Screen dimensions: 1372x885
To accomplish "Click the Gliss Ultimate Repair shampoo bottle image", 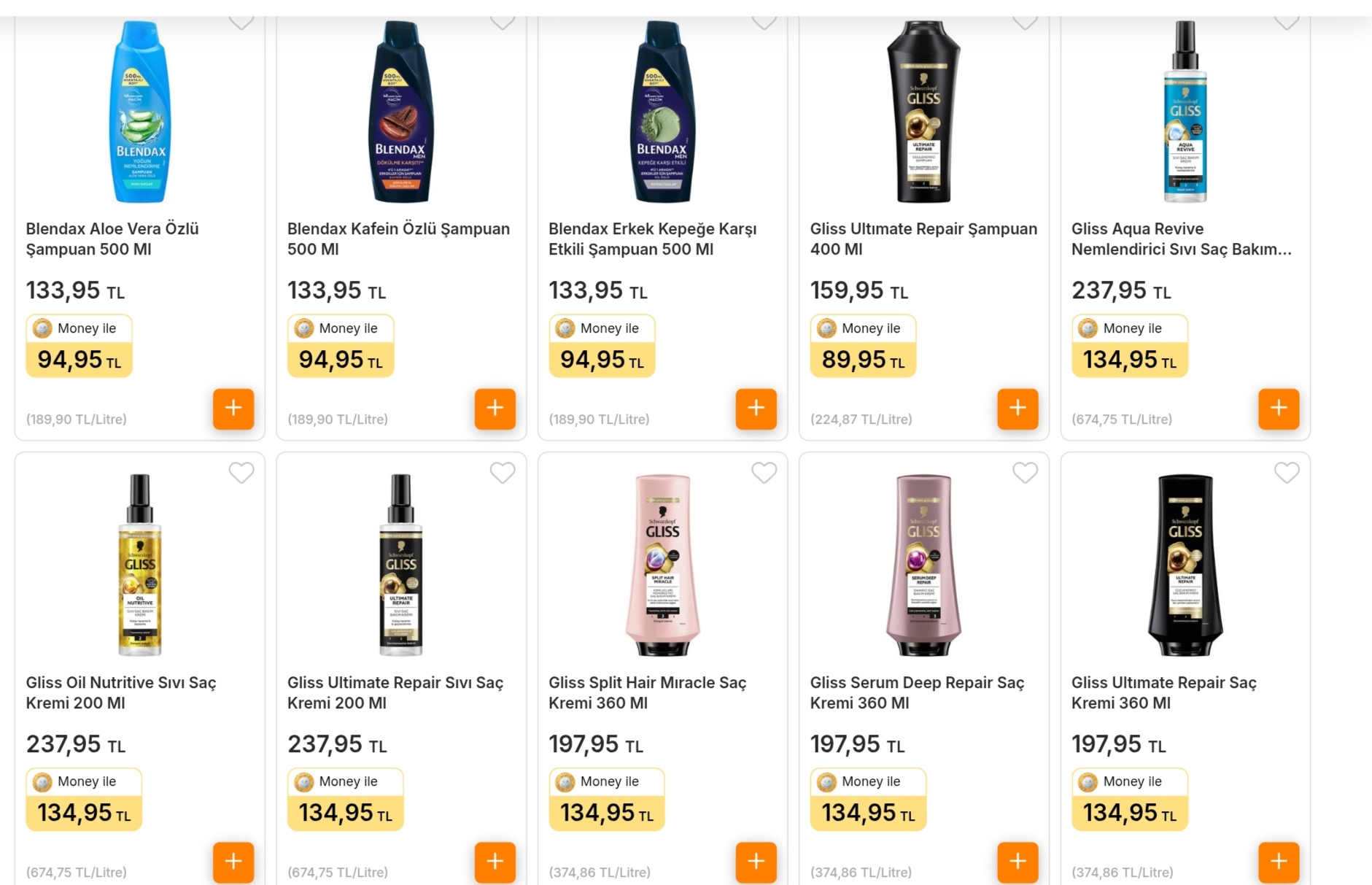I will [923, 112].
